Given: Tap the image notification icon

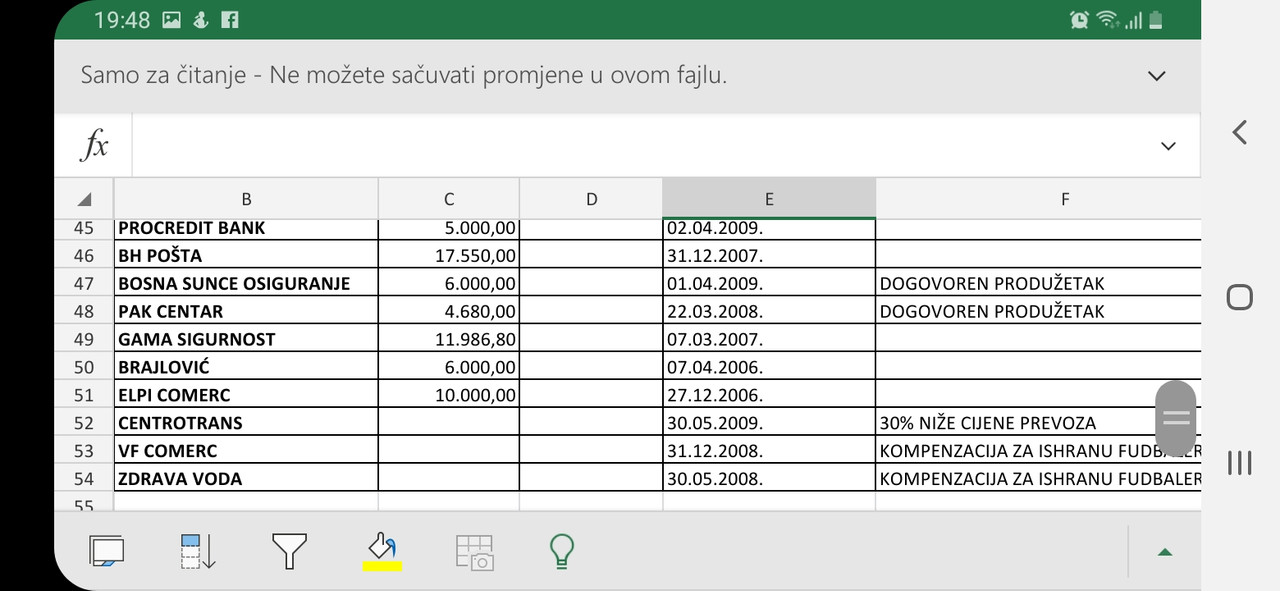Looking at the screenshot, I should pos(171,19).
